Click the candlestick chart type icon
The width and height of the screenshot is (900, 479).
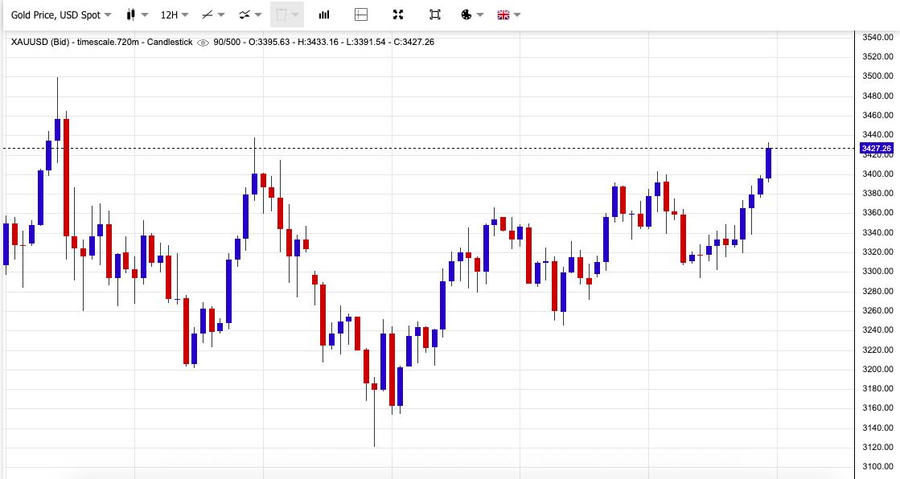pyautogui.click(x=131, y=15)
